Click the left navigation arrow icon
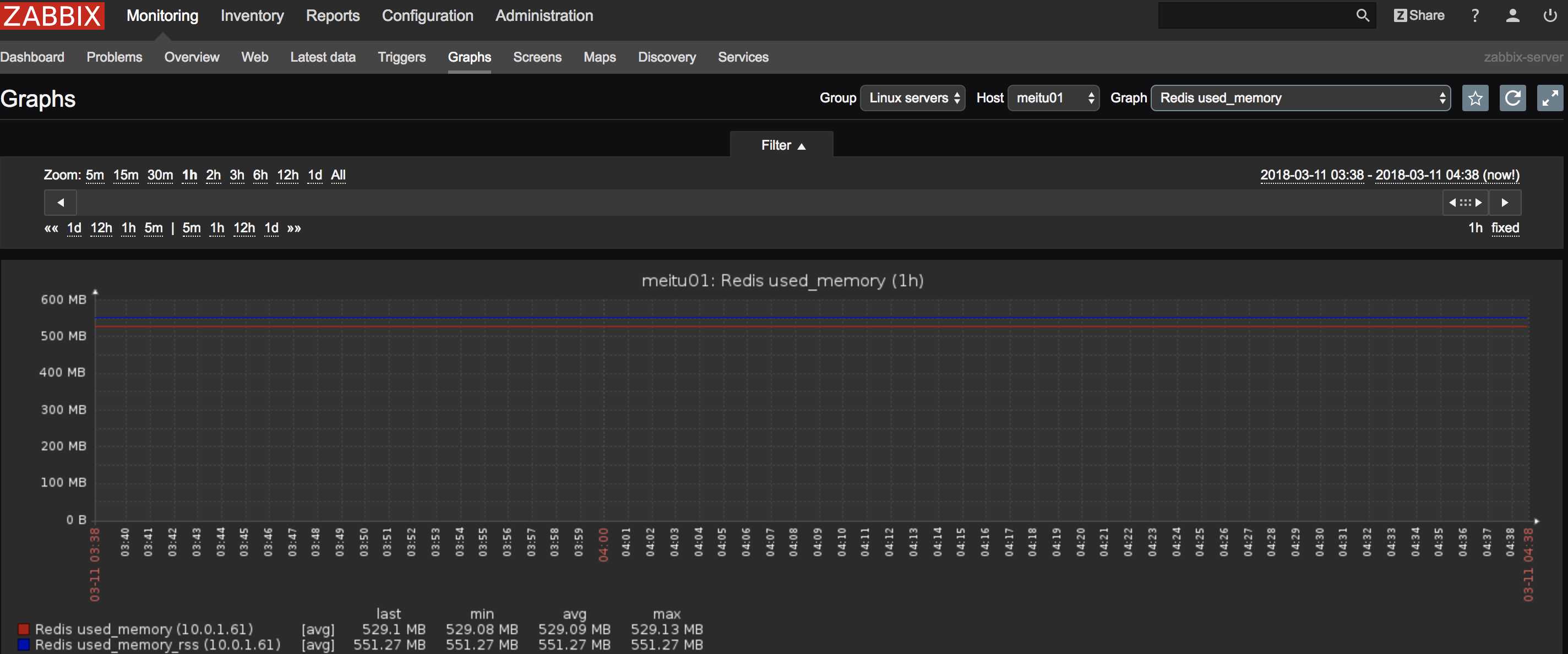Screen dimensions: 1568x654 click(59, 201)
